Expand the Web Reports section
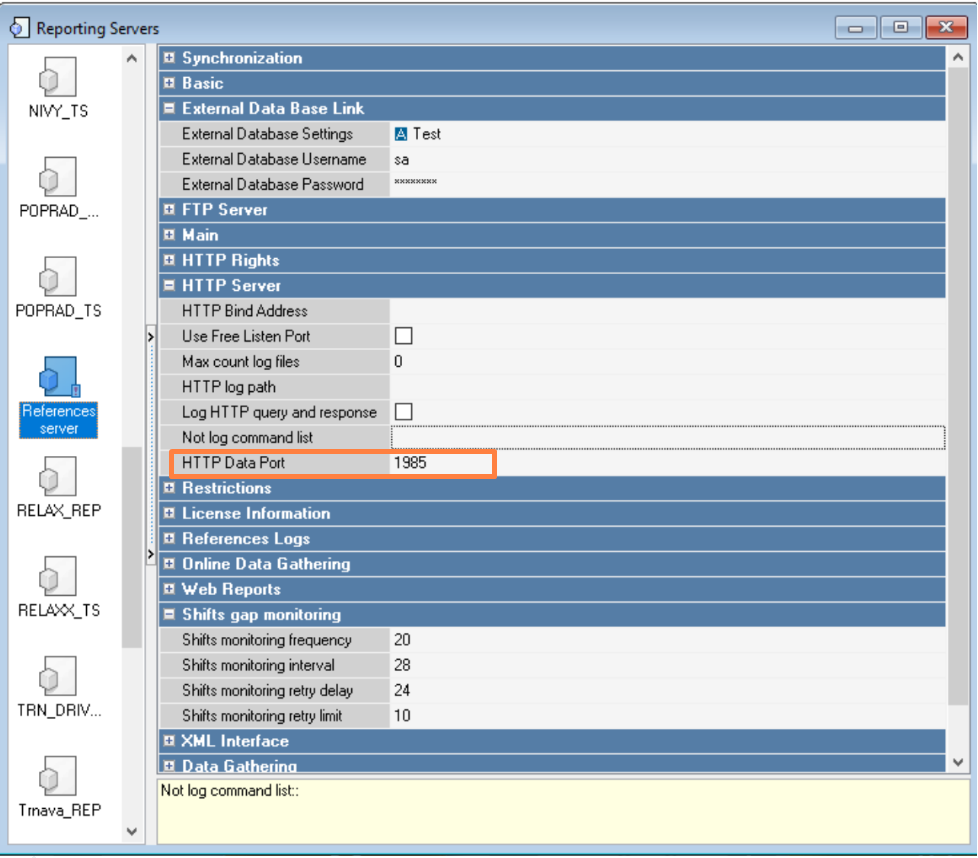This screenshot has height=858, width=978. tap(169, 589)
